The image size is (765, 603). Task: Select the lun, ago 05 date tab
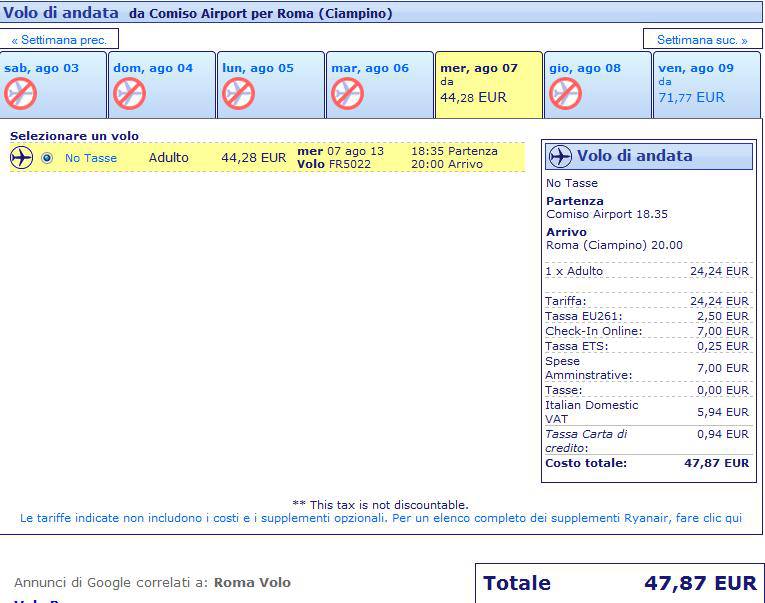(x=271, y=85)
